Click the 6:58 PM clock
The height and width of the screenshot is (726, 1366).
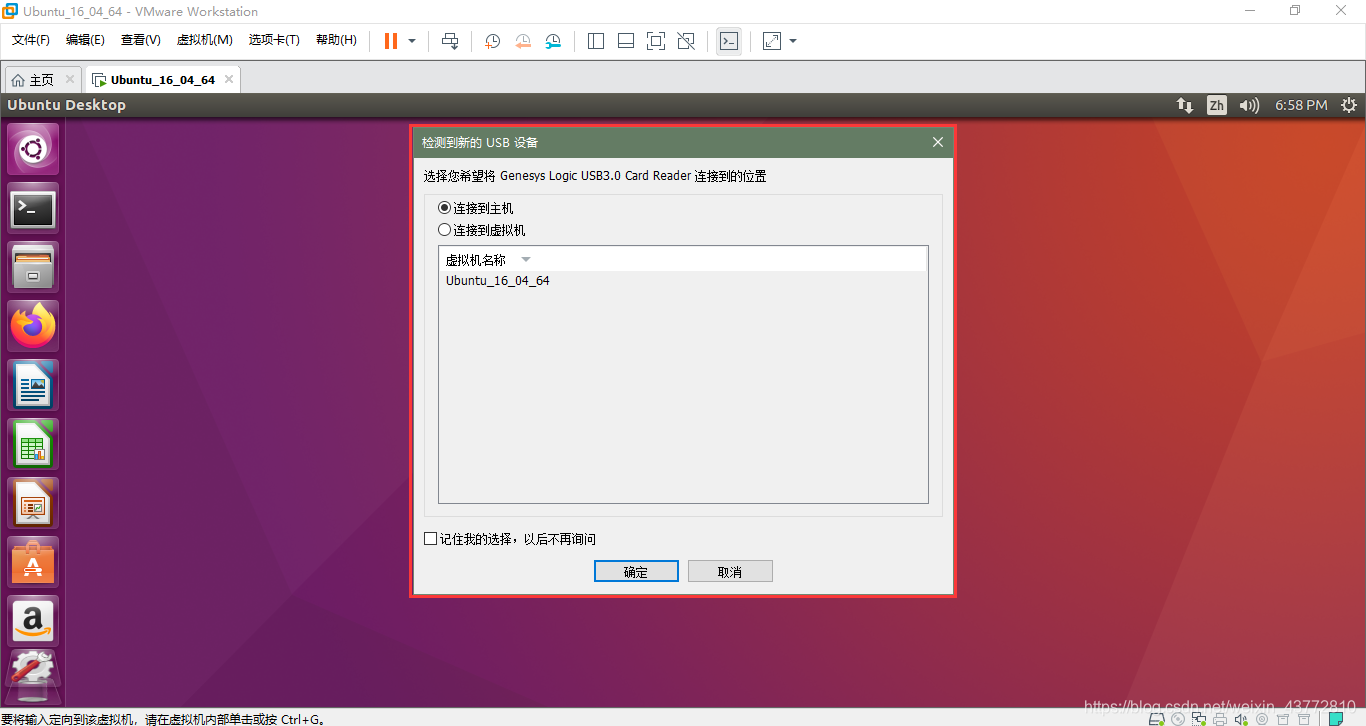(x=1301, y=105)
